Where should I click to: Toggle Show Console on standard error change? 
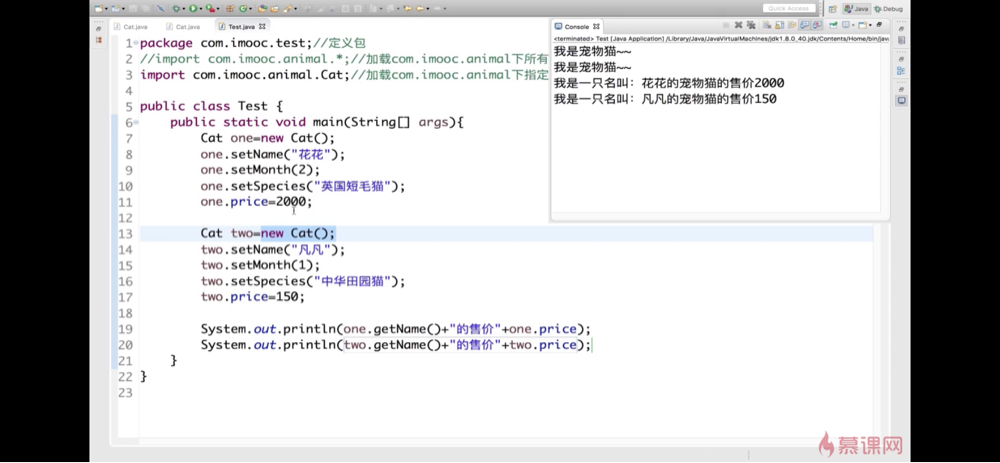(817, 26)
